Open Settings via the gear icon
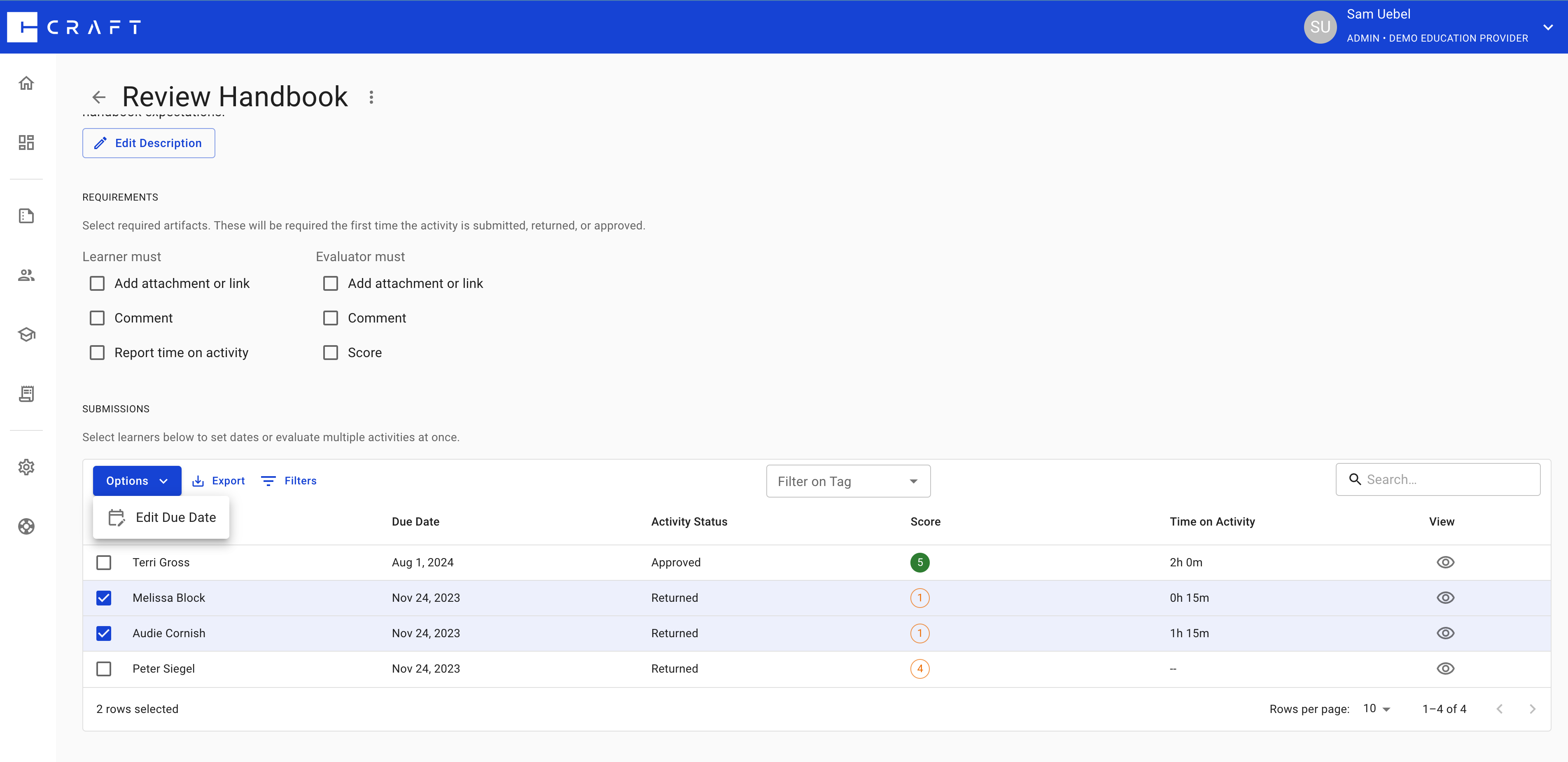1568x762 pixels. coord(27,467)
